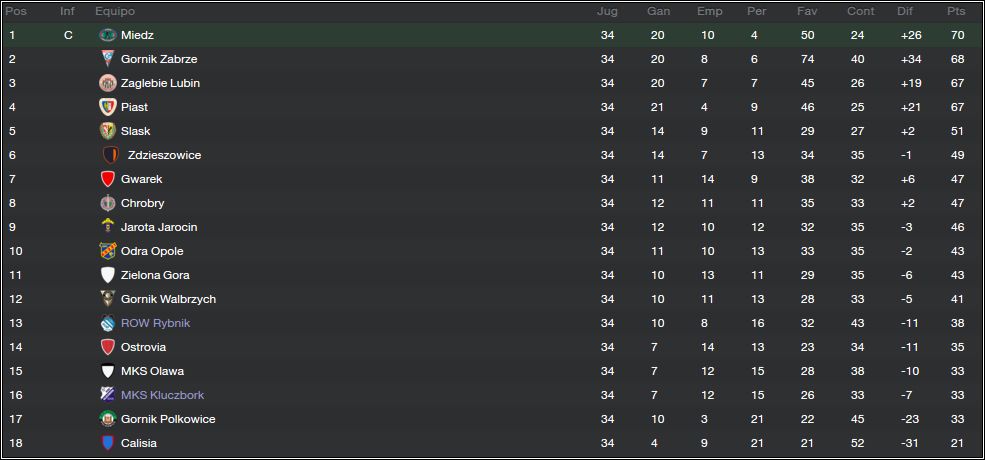985x460 pixels.
Task: Click the blue Calisia shield icon
Action: pos(108,442)
